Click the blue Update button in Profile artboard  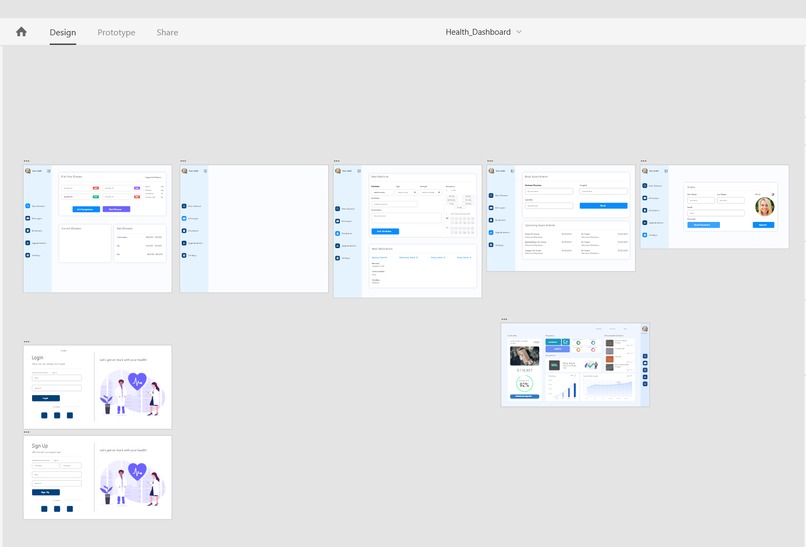point(763,225)
